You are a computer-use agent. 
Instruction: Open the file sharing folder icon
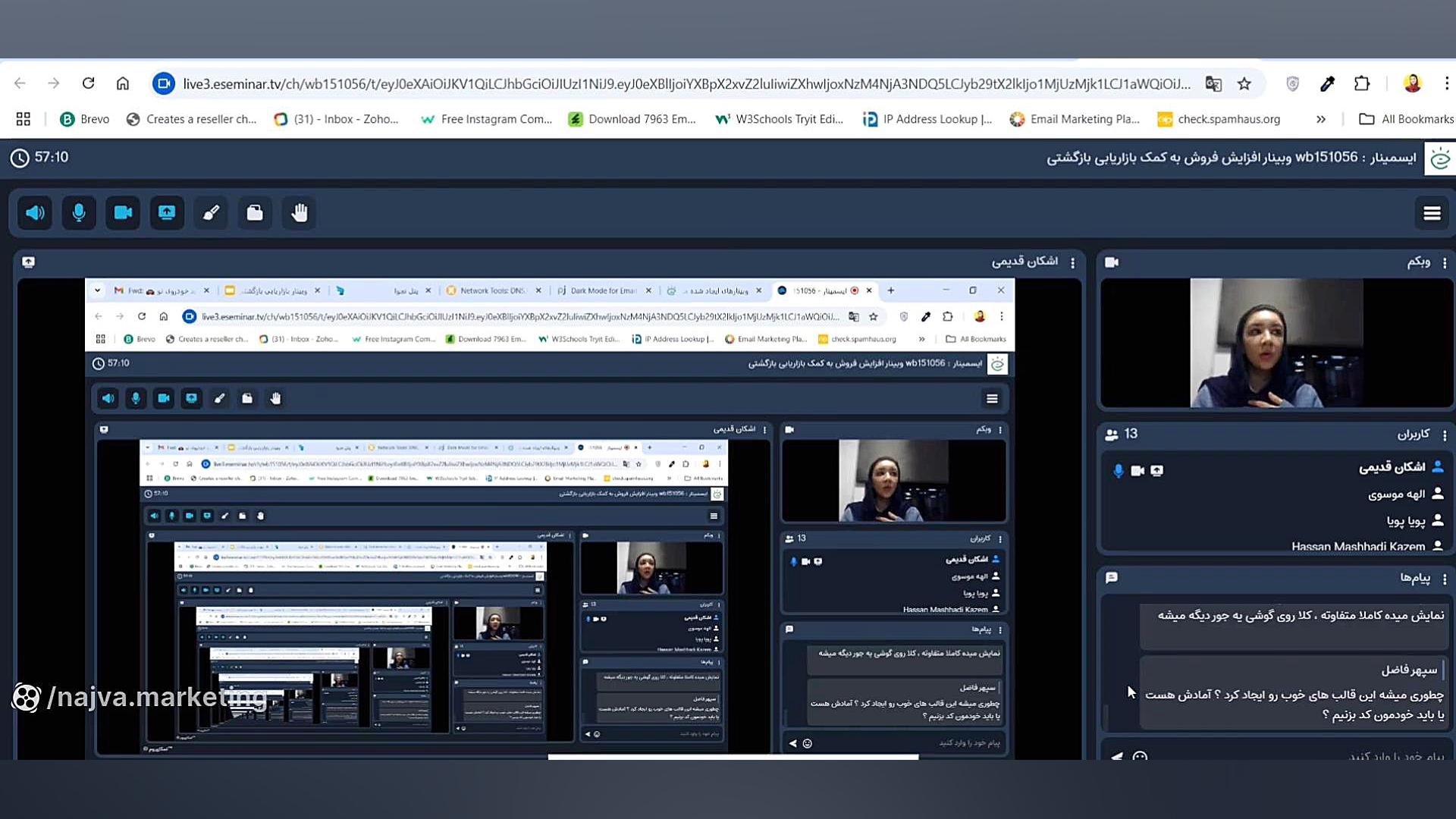255,213
